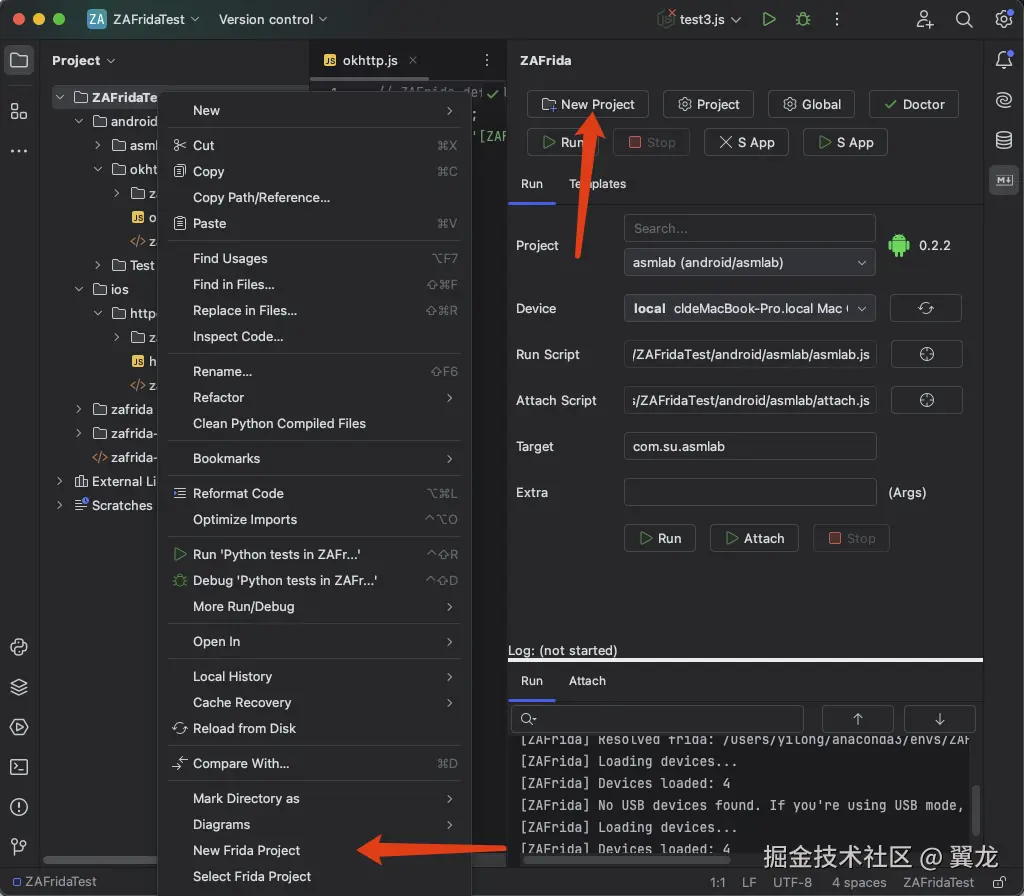Click the S App stop button

[x=746, y=142]
